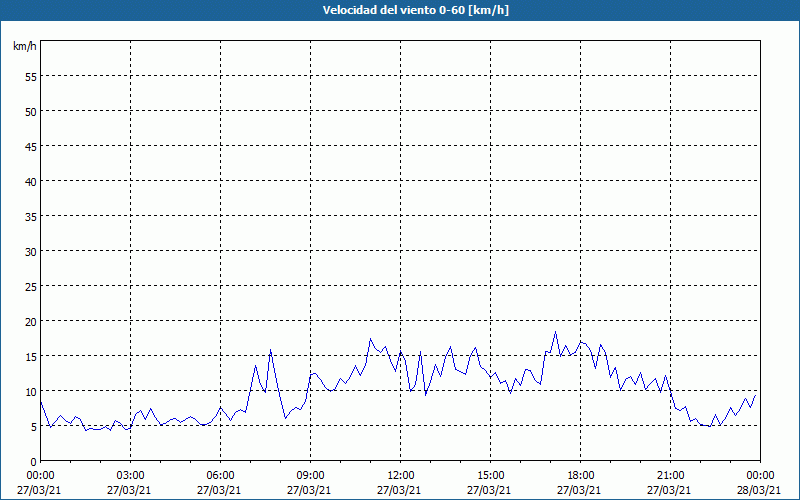Click the 03:00 time label on the x-axis
800x500 pixels.
point(130,476)
